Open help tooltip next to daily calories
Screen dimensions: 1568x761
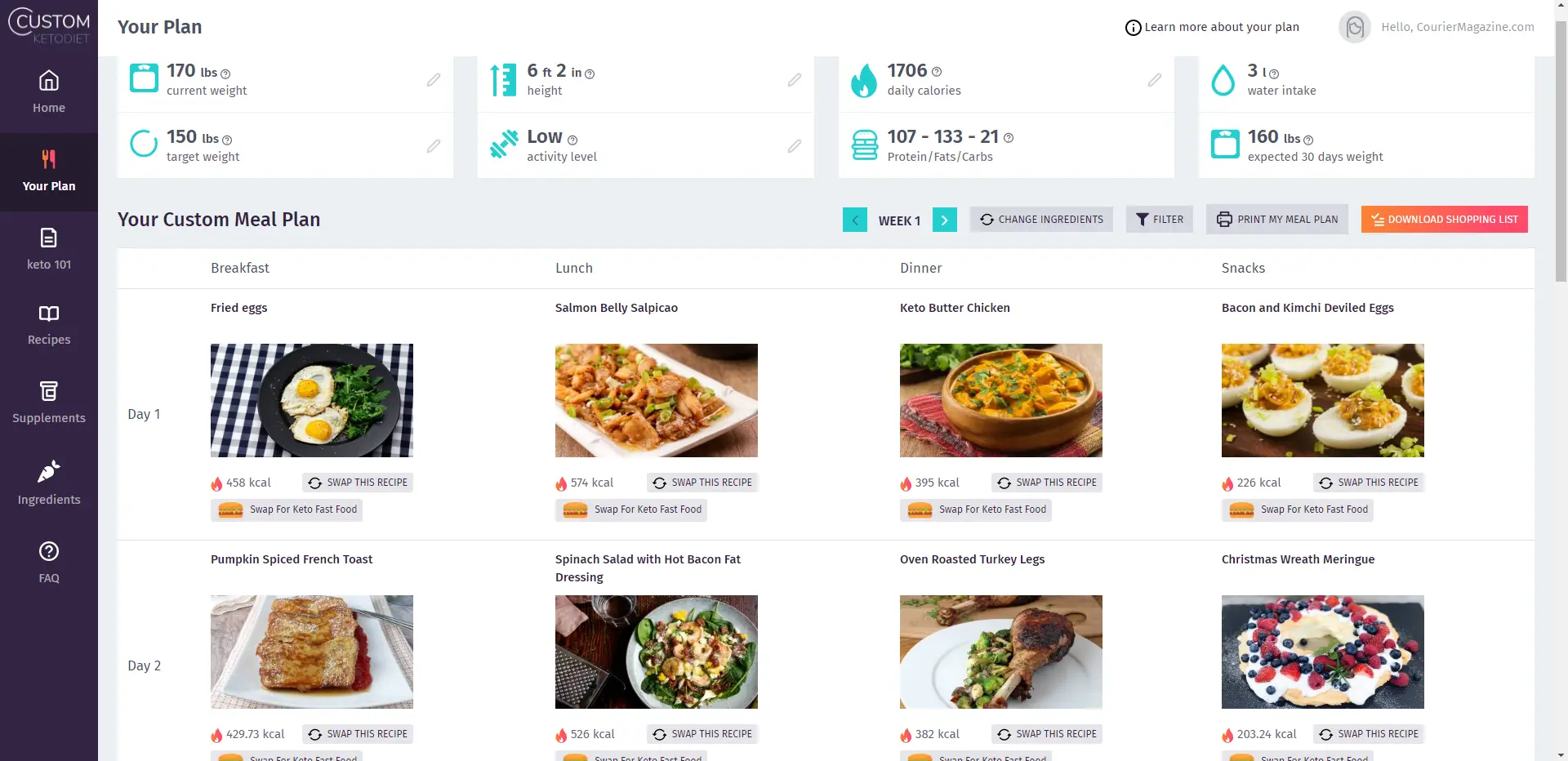[x=937, y=72]
